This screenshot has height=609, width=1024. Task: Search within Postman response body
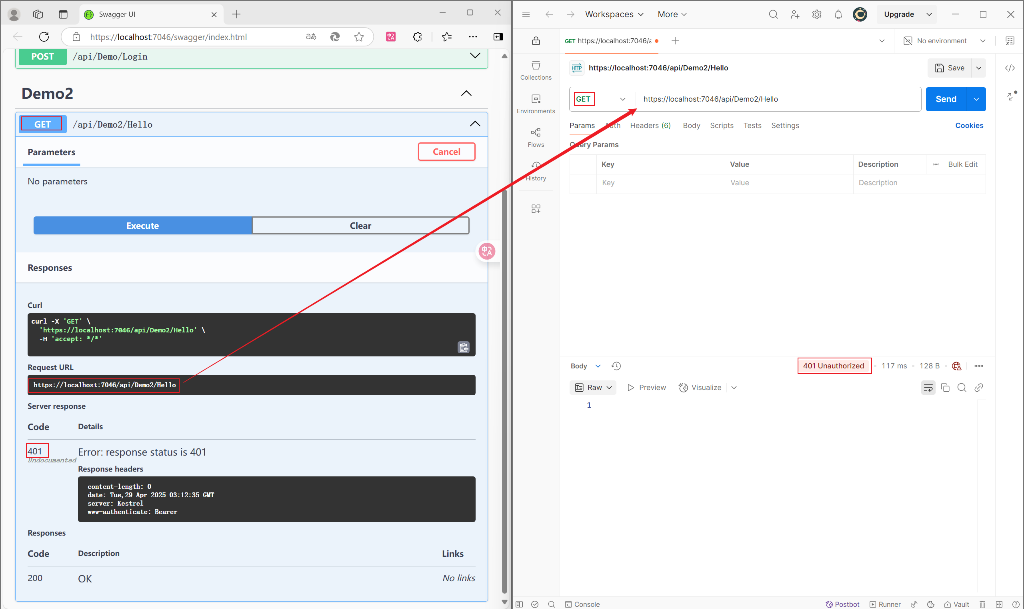[962, 388]
